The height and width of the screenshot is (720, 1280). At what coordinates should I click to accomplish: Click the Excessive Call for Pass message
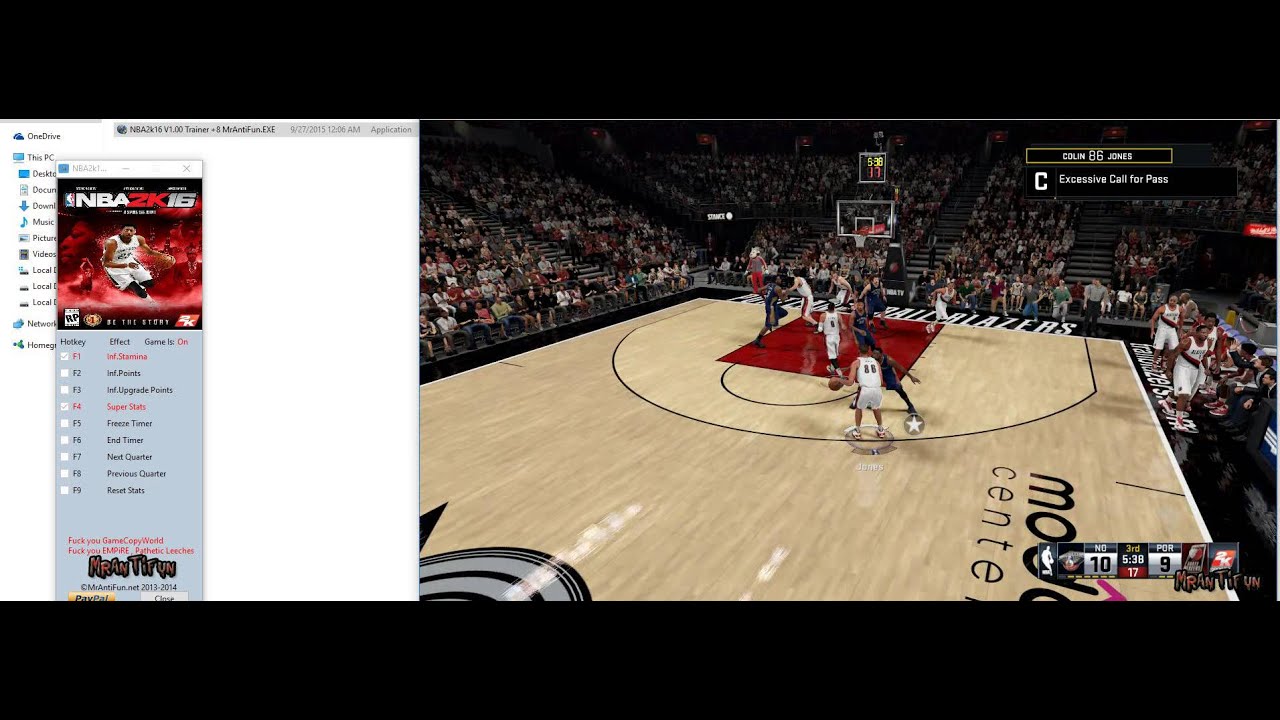(x=1113, y=179)
